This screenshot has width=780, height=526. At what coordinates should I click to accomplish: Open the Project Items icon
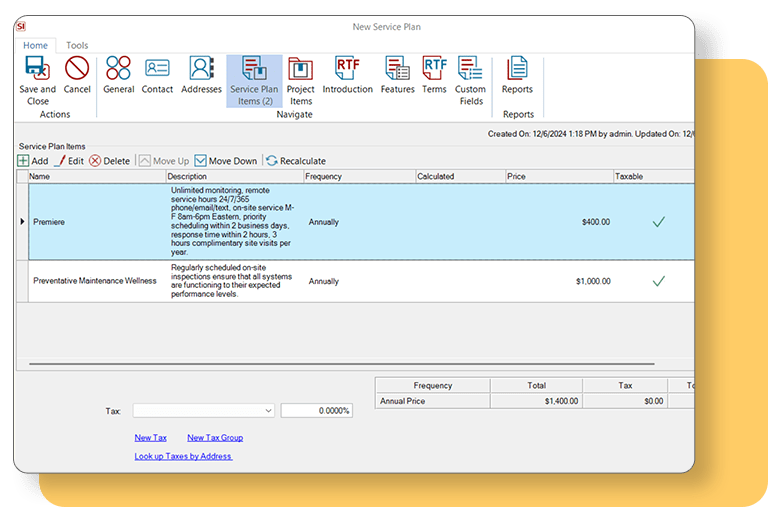coord(300,69)
